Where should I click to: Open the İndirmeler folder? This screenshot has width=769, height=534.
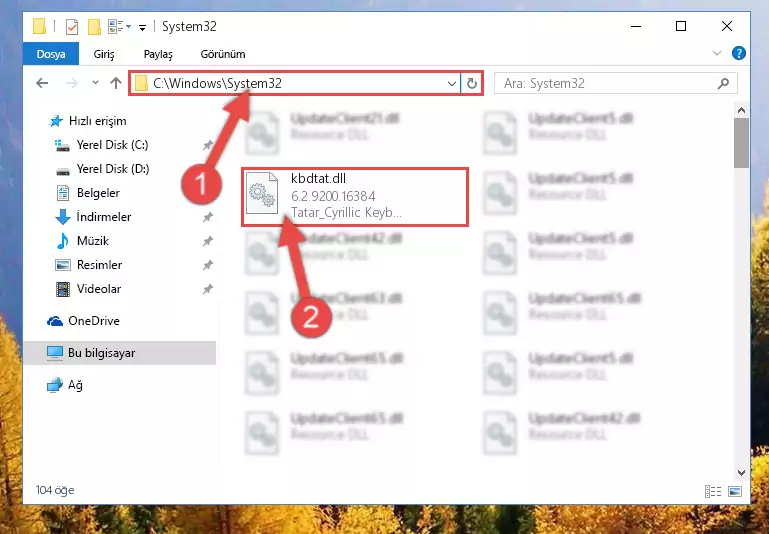pos(103,217)
